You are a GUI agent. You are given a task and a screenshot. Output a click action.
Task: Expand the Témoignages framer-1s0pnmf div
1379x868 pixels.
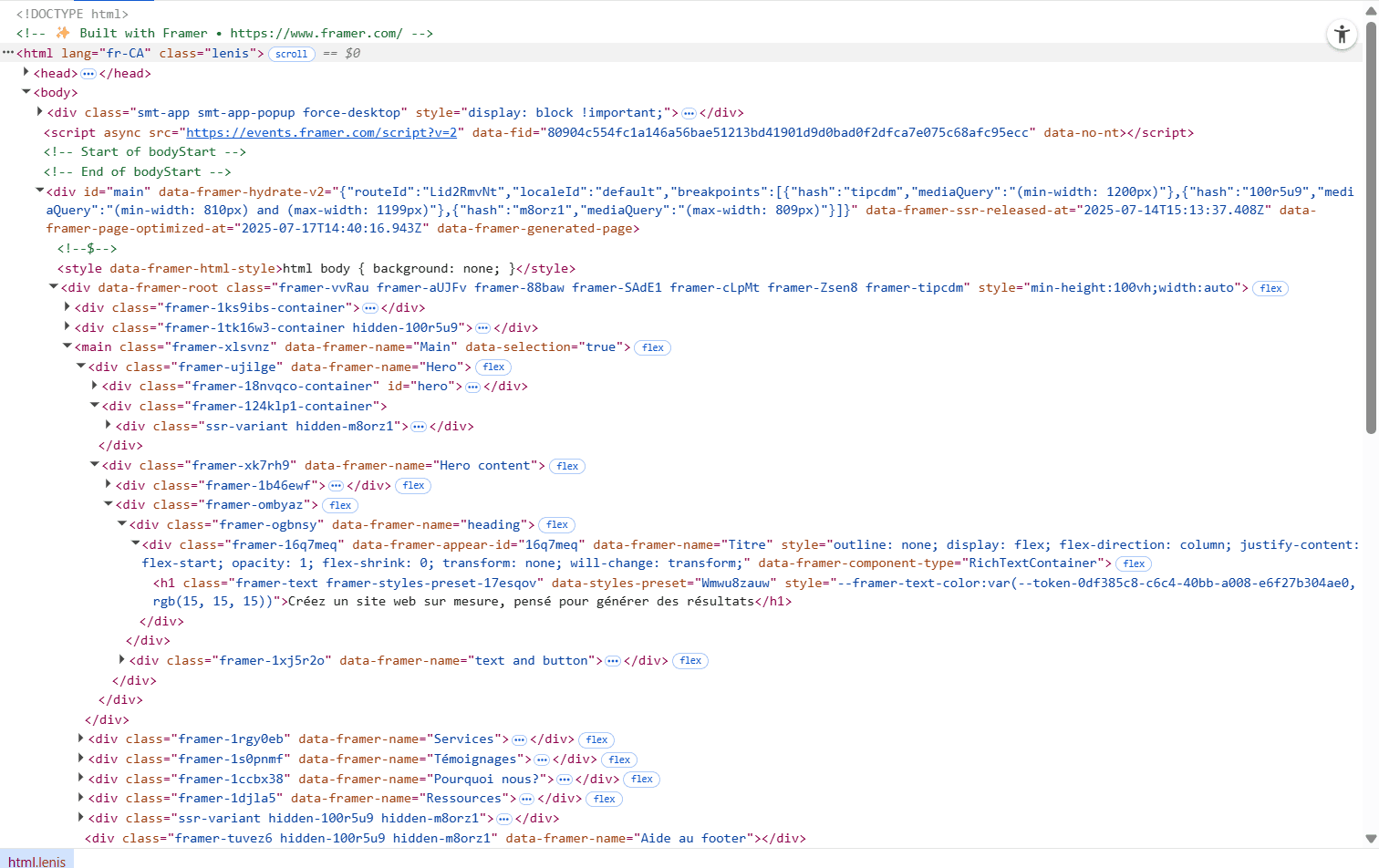click(81, 758)
